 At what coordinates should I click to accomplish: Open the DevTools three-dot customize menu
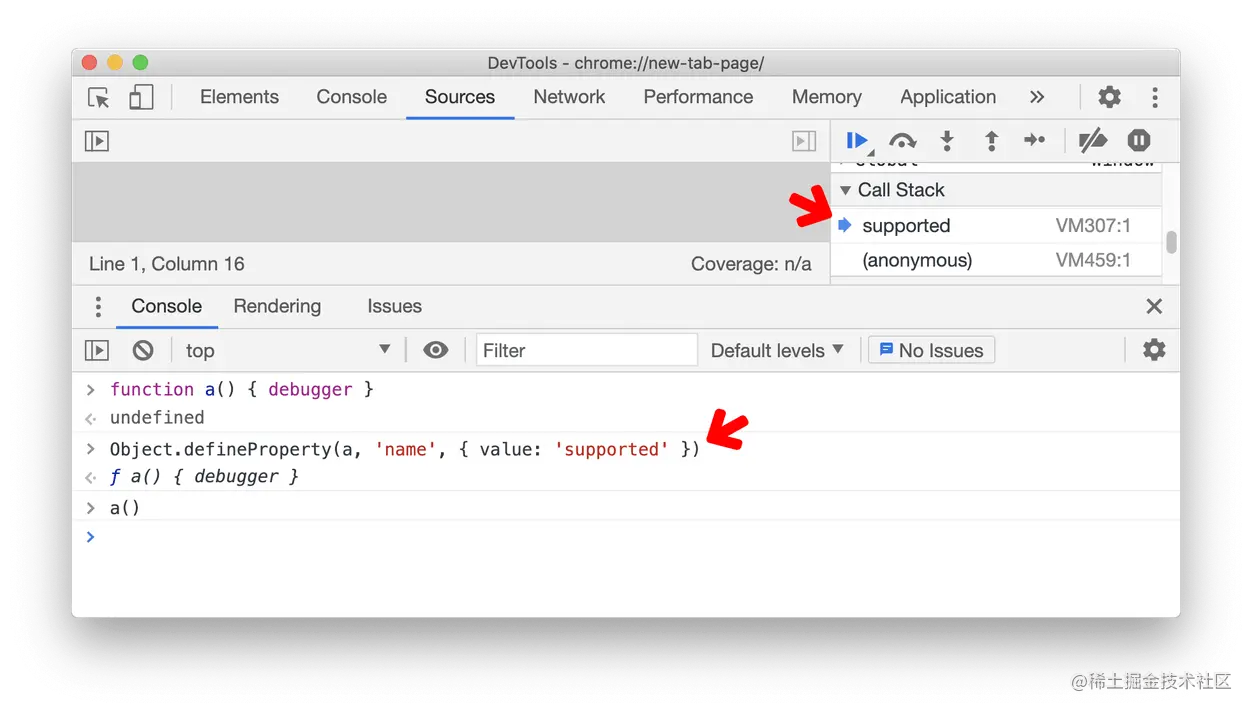click(1155, 97)
